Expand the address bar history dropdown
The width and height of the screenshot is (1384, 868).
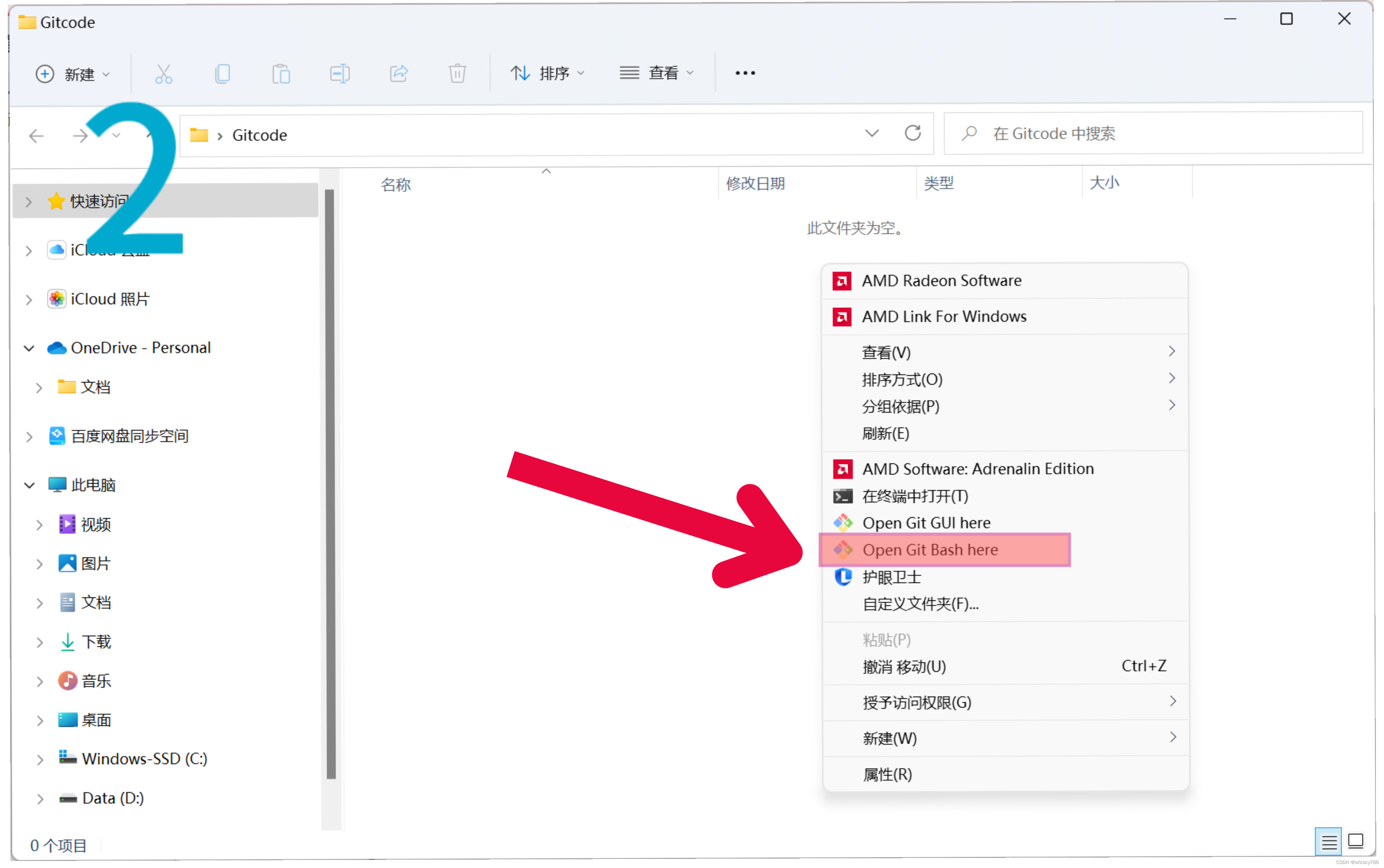[x=871, y=134]
